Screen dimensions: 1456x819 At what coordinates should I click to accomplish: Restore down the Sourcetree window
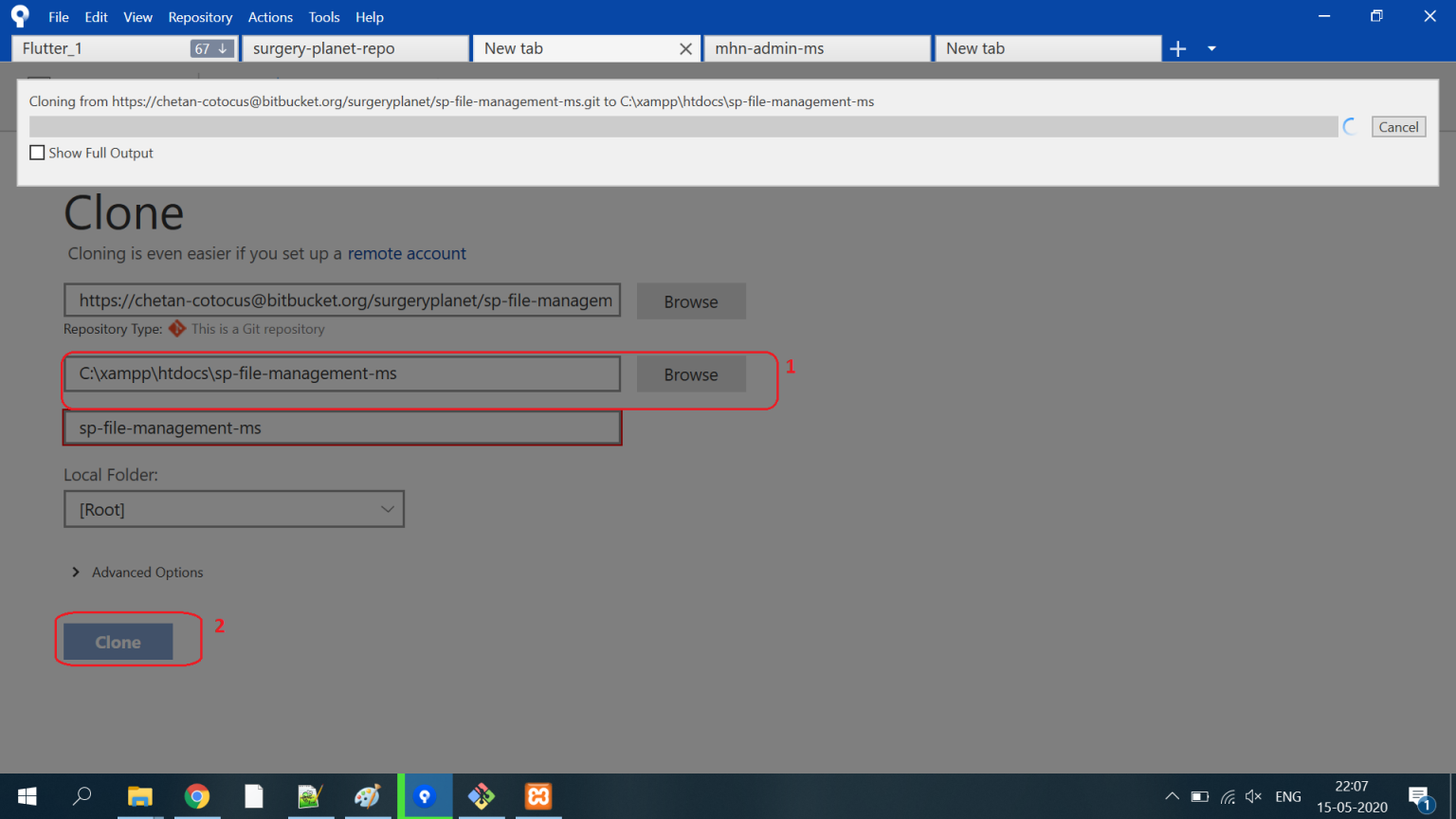click(1376, 16)
